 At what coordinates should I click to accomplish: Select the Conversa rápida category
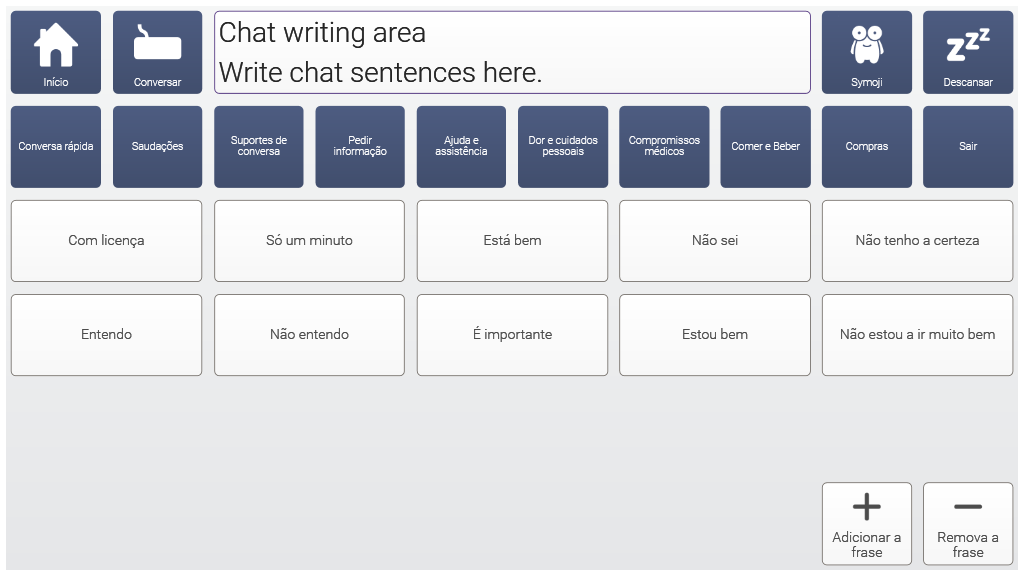pos(56,147)
